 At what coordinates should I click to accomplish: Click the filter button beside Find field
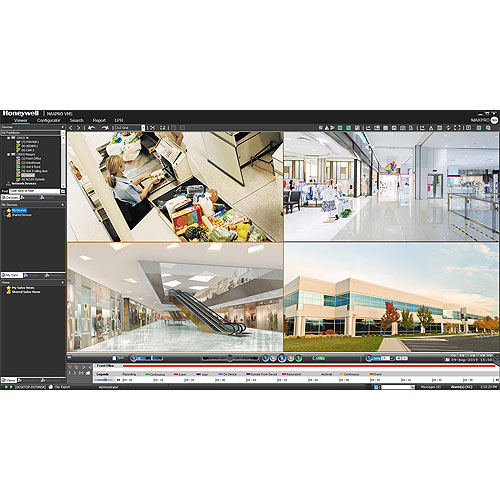point(63,191)
